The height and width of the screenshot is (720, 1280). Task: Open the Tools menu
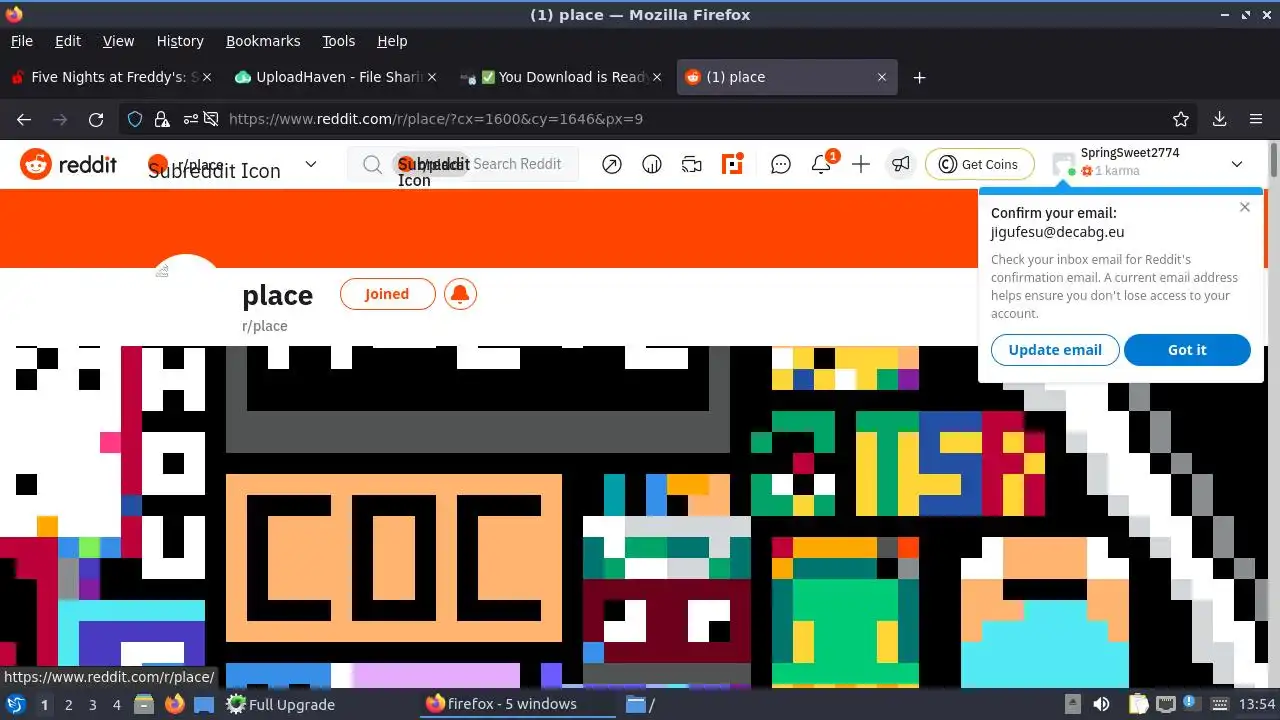coord(338,41)
